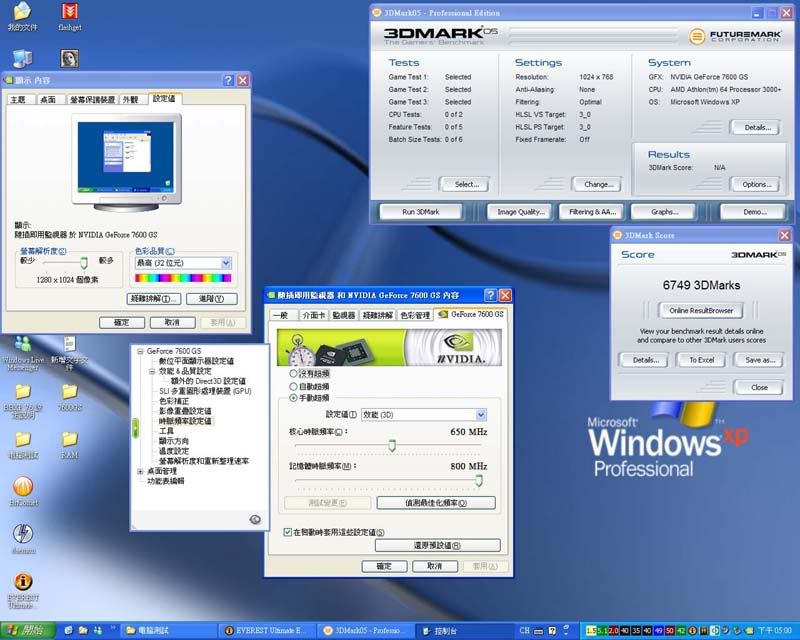Click the 偵測最佳化頻率 button
Viewport: 800px width, 640px height.
coord(436,503)
